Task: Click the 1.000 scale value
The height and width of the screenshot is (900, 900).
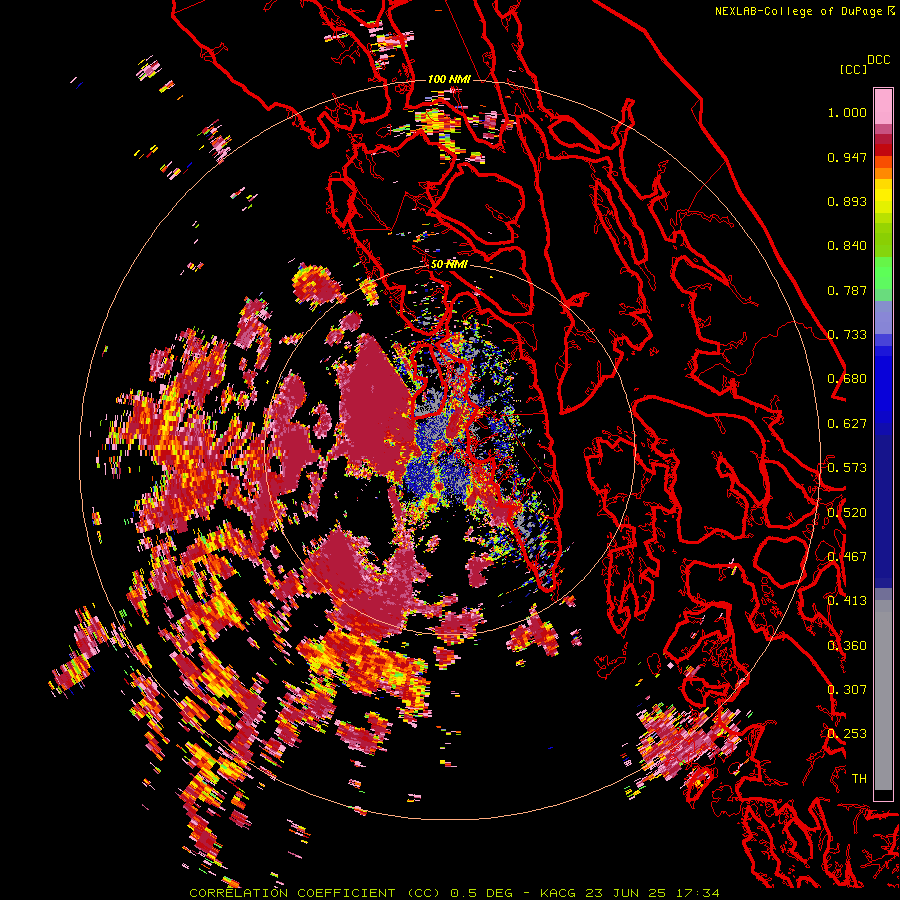Action: [847, 112]
